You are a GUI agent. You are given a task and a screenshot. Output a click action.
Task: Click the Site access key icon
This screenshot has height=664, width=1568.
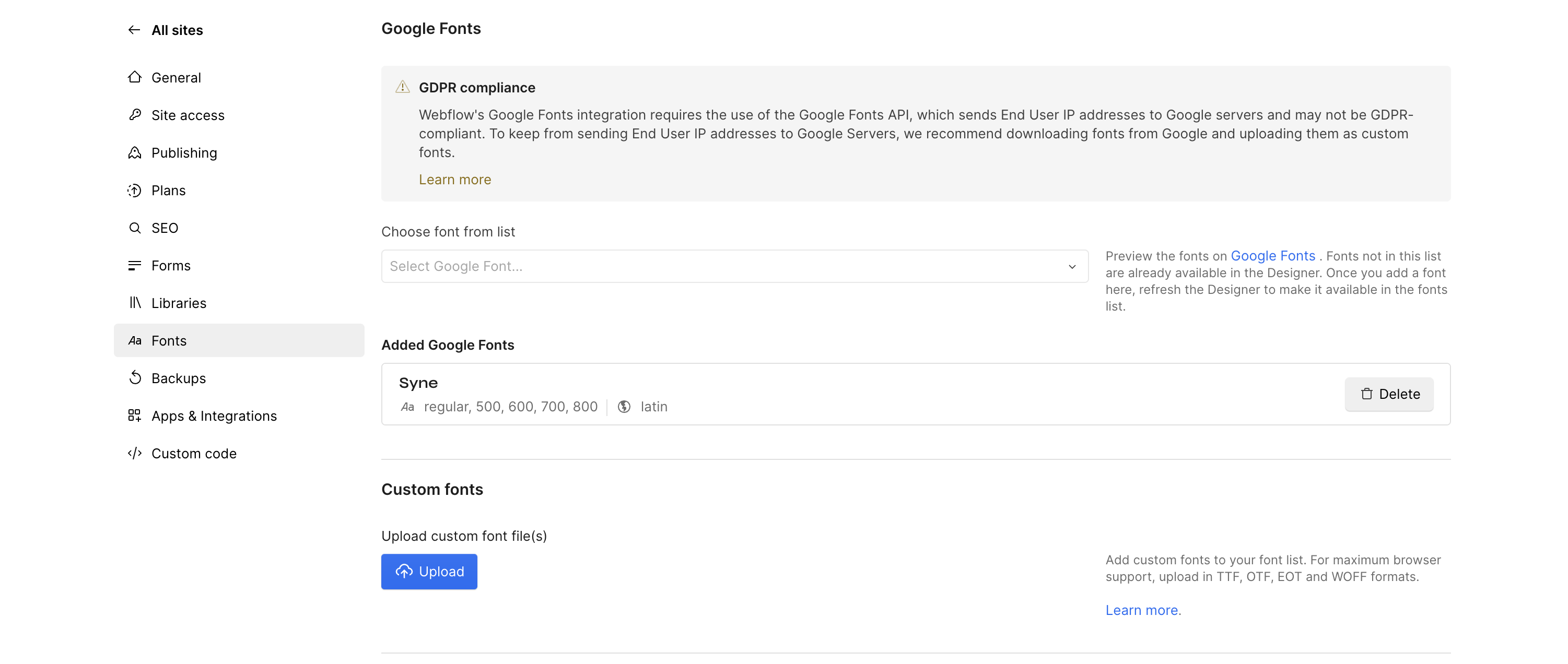[135, 115]
